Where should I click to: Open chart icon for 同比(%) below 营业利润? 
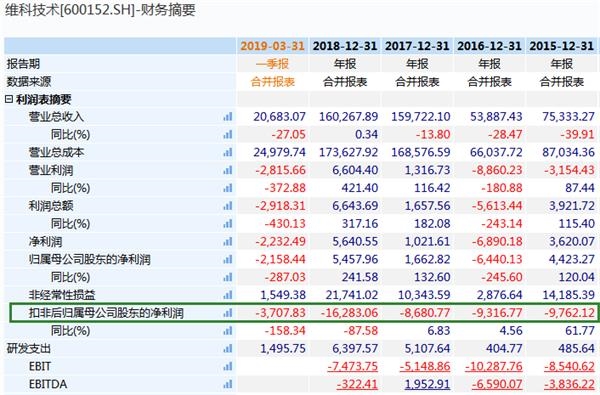click(228, 188)
